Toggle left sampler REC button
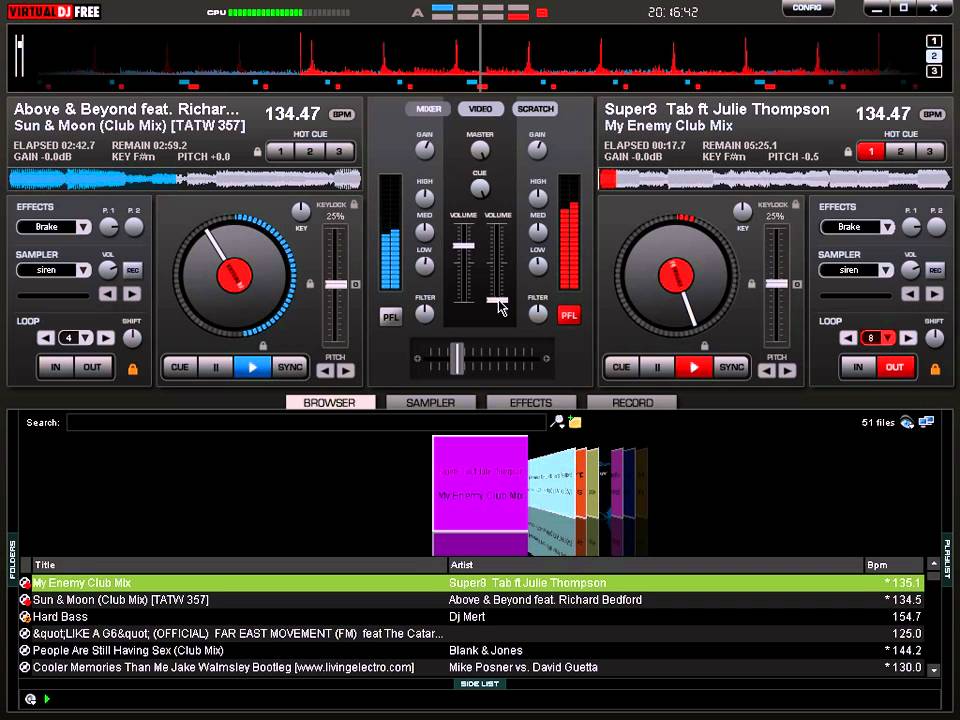 (x=132, y=270)
